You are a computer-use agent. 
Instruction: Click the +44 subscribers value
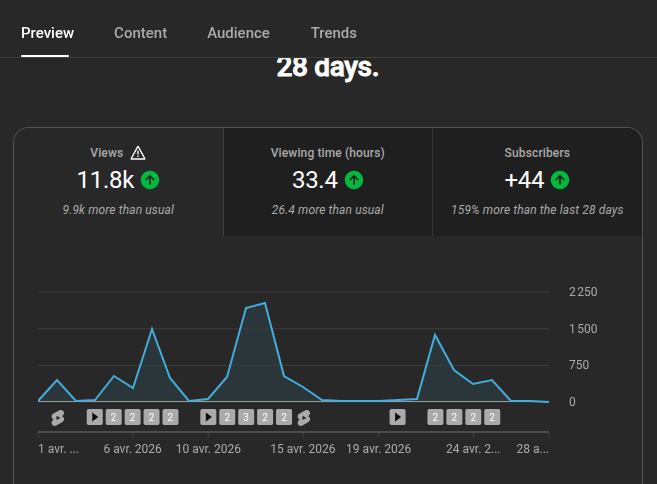pos(524,180)
